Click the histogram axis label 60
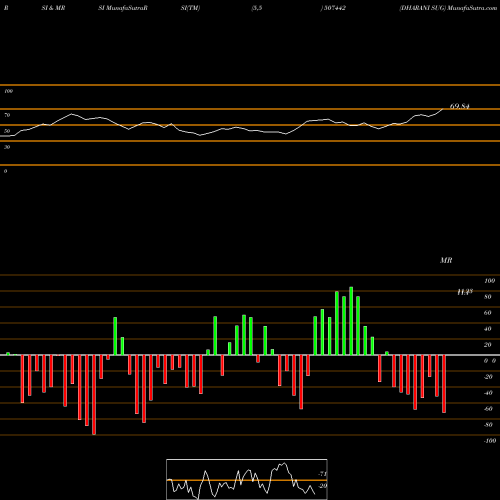Screen dimensions: 500x500 [488, 313]
